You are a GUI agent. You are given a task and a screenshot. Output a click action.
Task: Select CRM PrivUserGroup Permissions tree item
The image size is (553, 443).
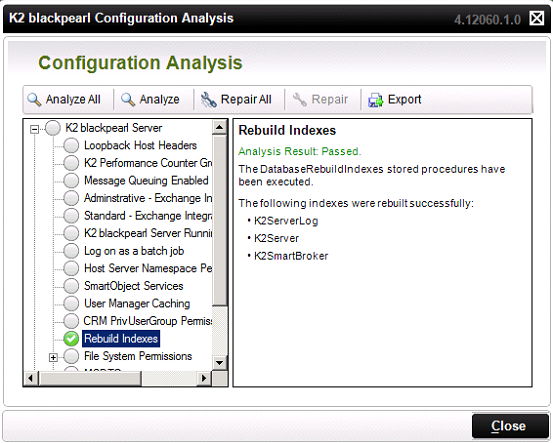148,321
